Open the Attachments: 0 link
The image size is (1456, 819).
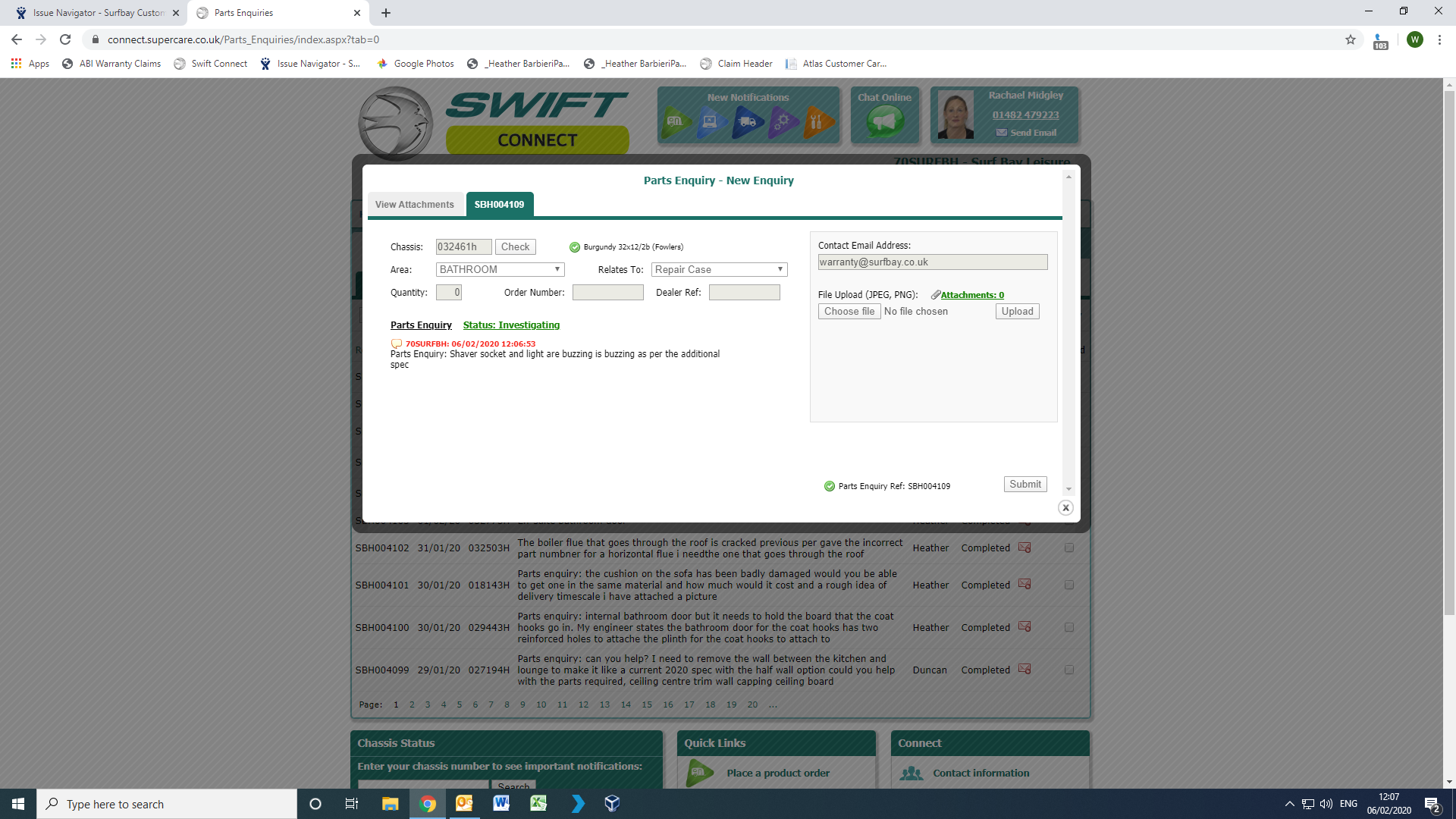972,295
